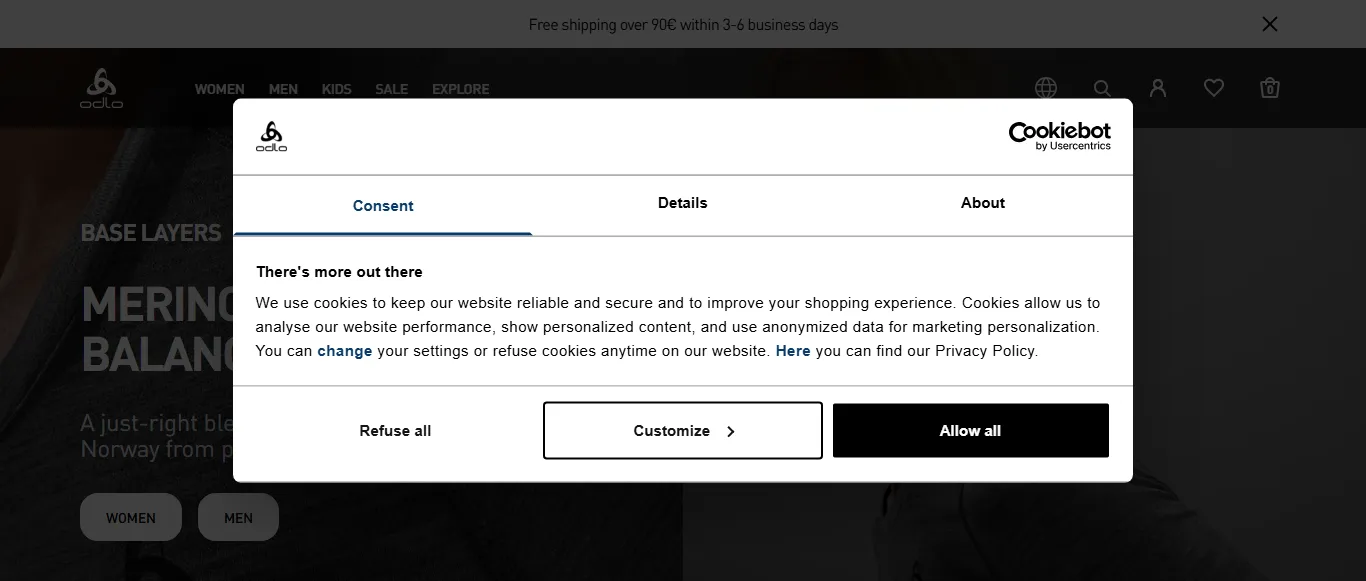Click the Cookiebot by Usercentrics logo
This screenshot has height=581, width=1366.
[x=1059, y=136]
